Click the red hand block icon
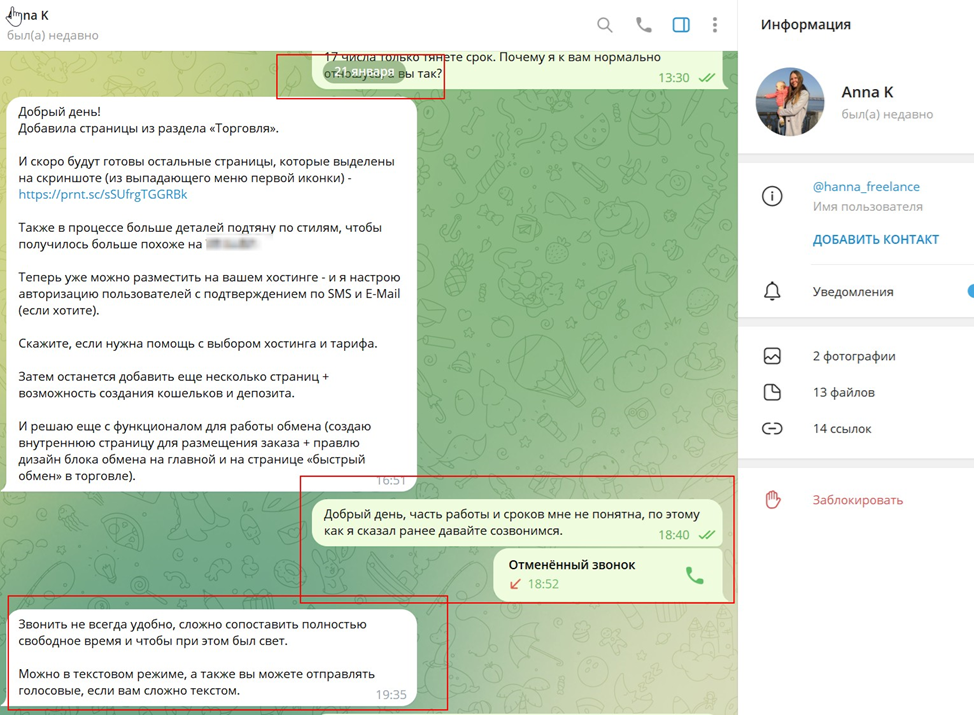 (x=772, y=500)
